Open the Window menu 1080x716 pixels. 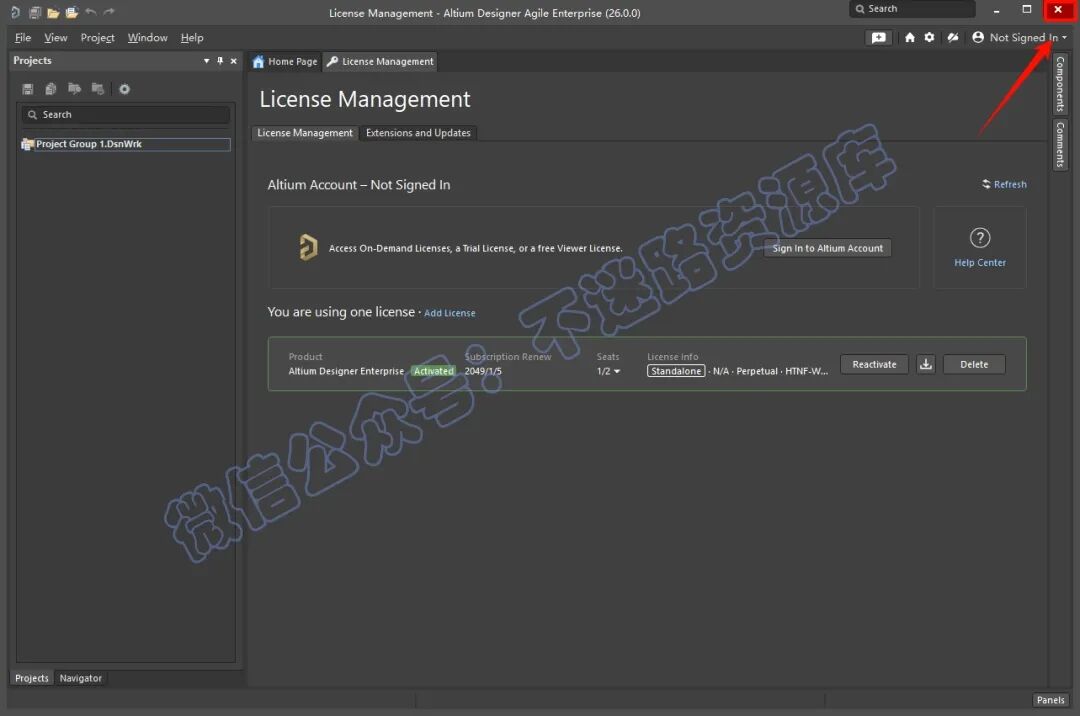pos(147,38)
